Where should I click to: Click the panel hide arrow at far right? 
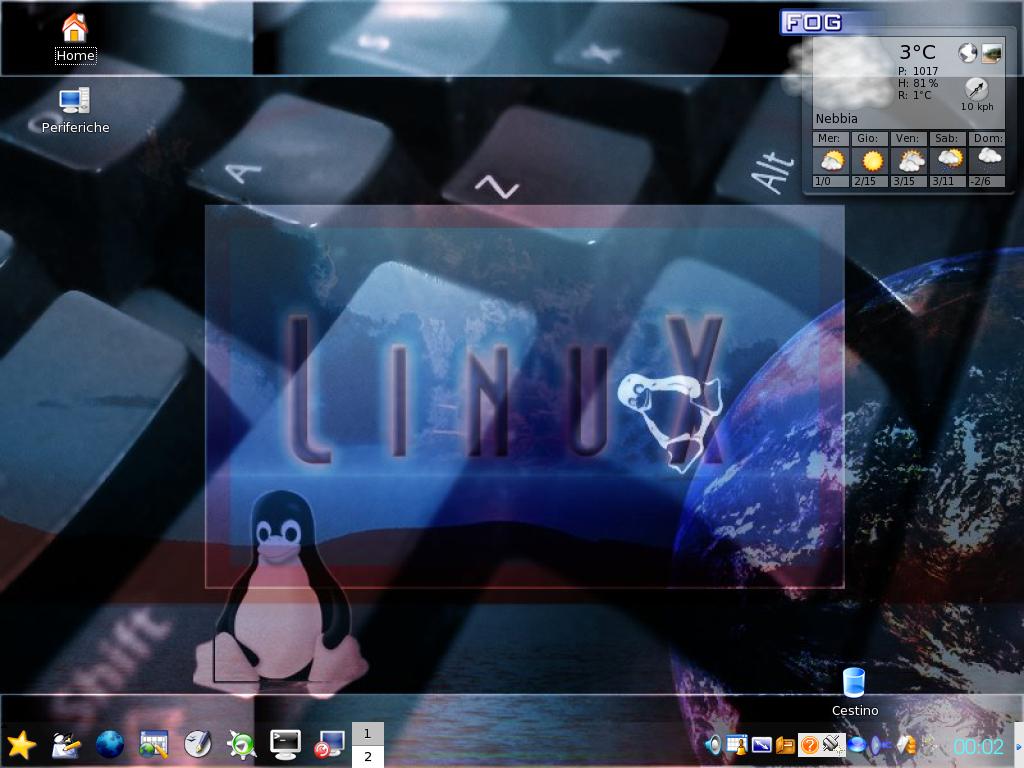tap(1018, 746)
